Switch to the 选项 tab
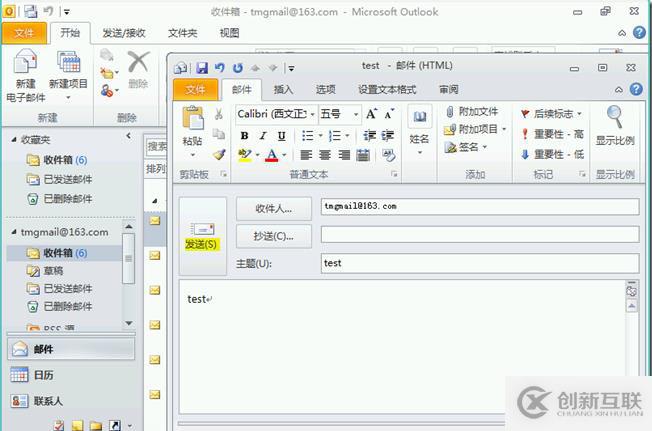 [x=326, y=89]
